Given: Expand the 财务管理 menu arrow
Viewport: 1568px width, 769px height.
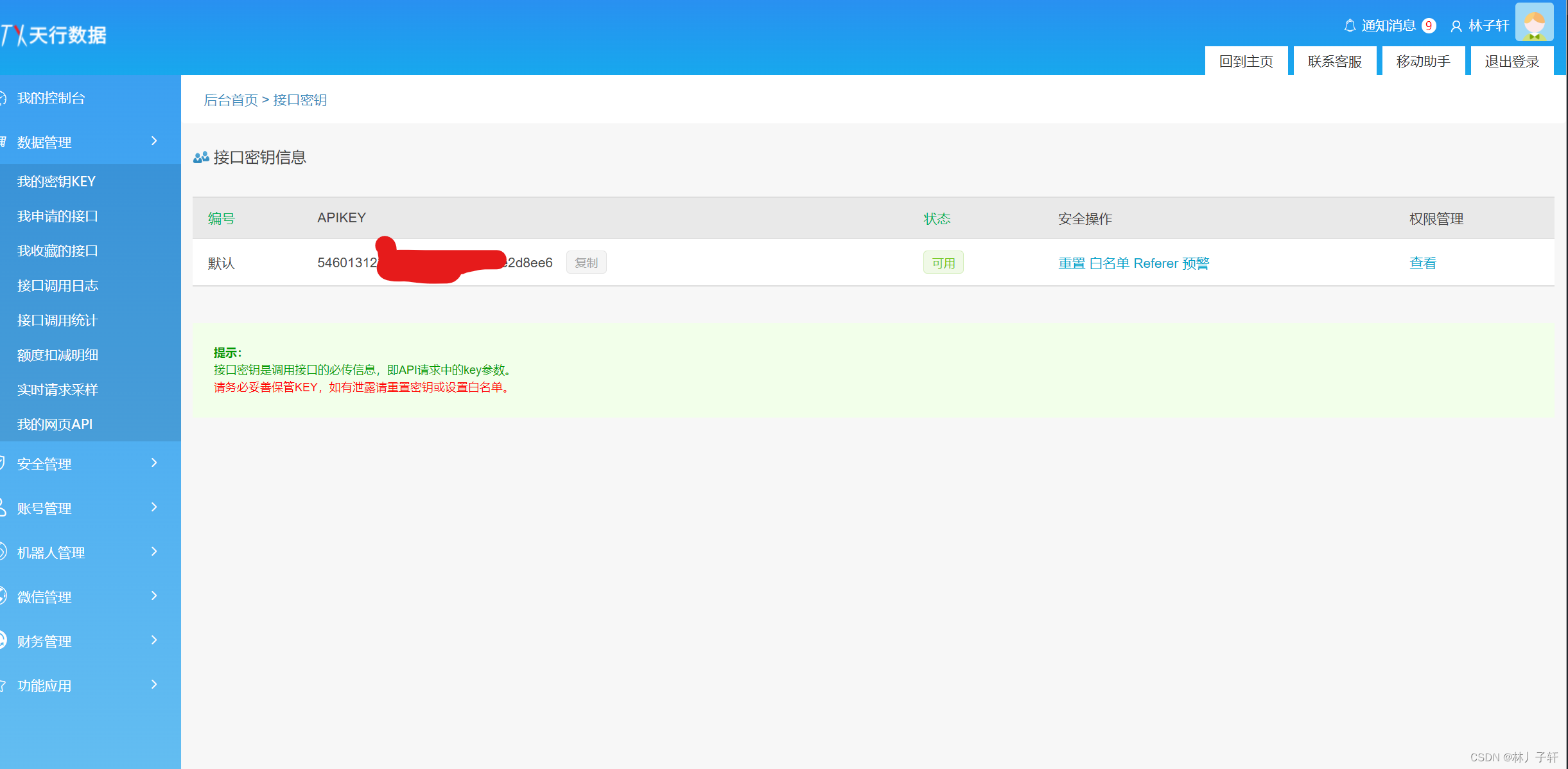Looking at the screenshot, I should (x=153, y=641).
